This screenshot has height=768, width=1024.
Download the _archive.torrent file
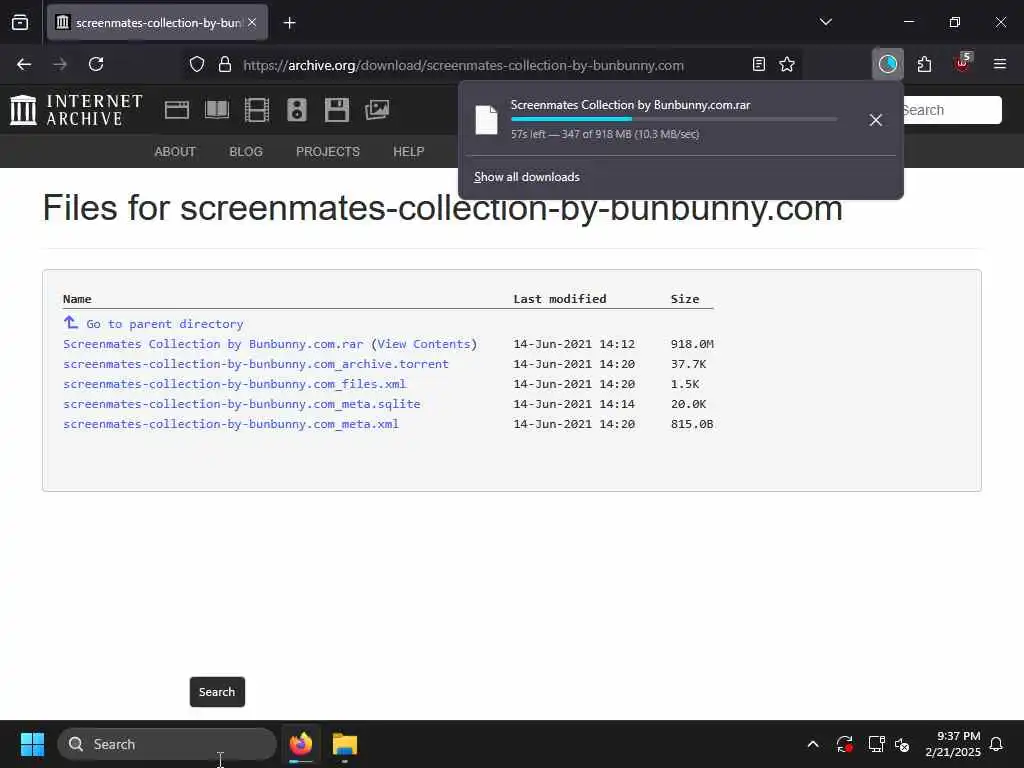(x=255, y=364)
